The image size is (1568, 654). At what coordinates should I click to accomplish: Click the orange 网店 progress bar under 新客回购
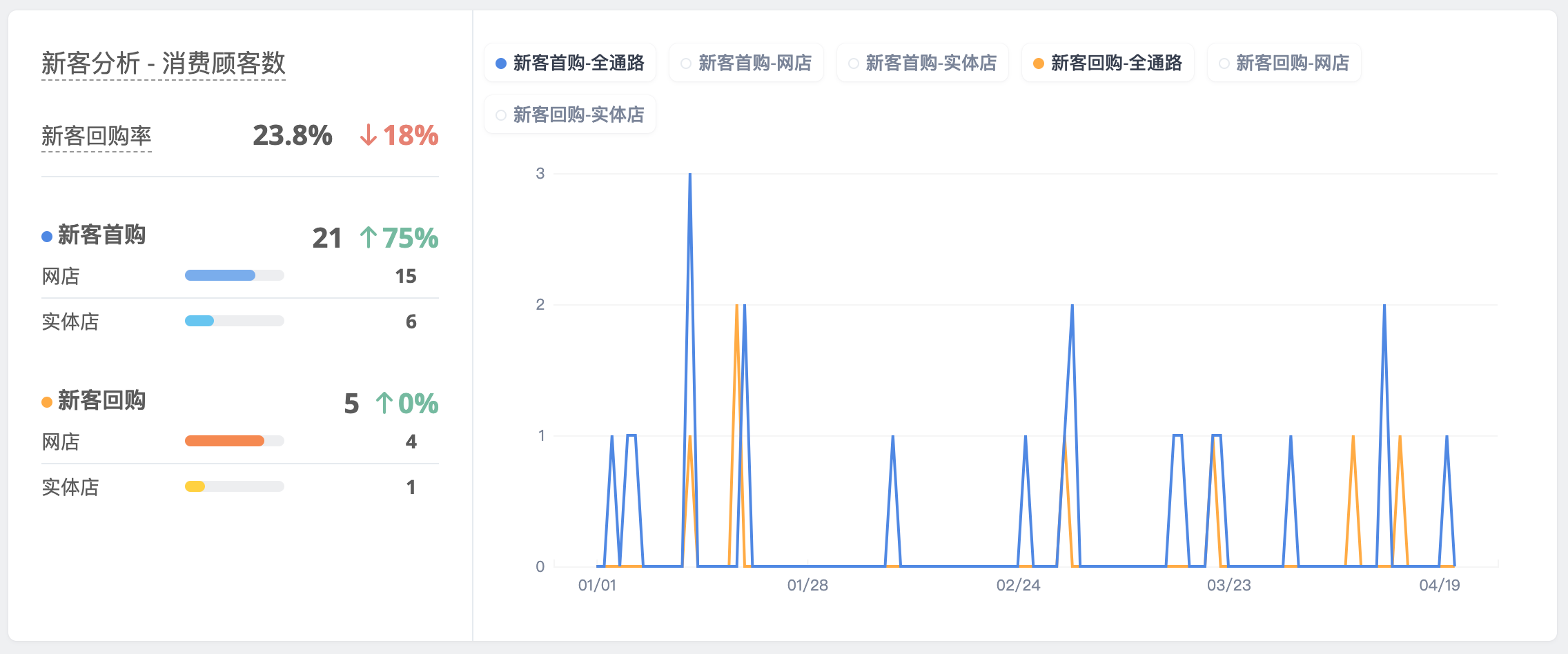[235, 441]
